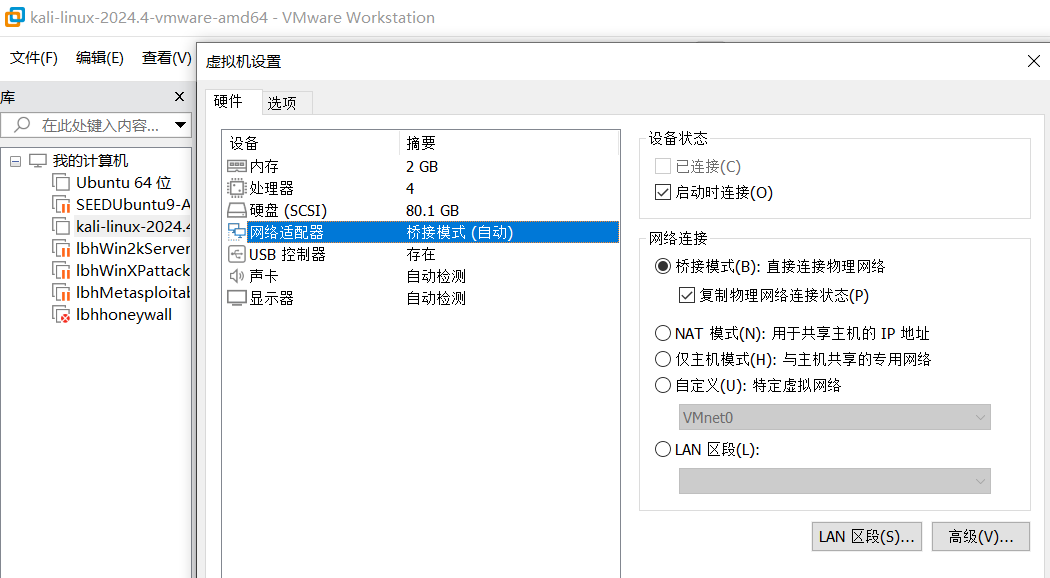Click the 高级(V)... button
Viewport: 1050px width, 578px height.
click(980, 536)
